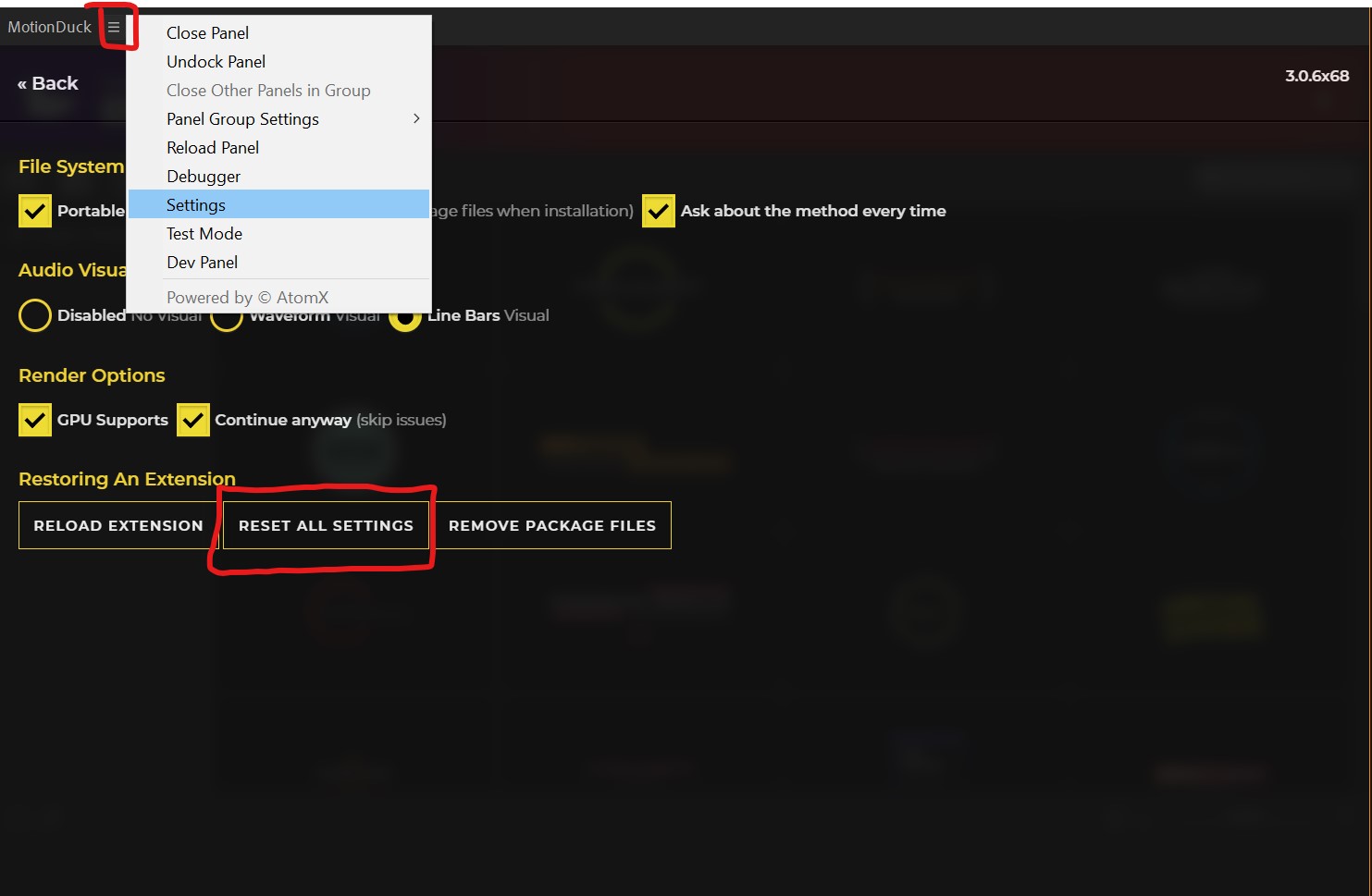Activate Test Mode from the menu
The height and width of the screenshot is (896, 1372).
click(204, 234)
